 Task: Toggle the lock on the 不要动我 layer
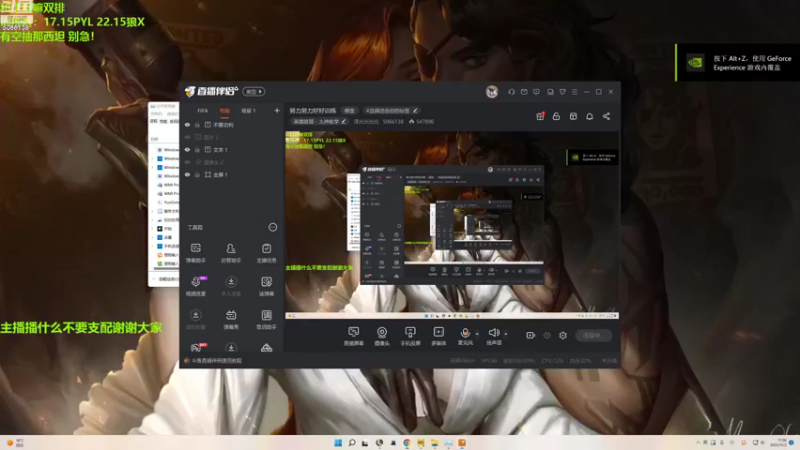click(197, 125)
